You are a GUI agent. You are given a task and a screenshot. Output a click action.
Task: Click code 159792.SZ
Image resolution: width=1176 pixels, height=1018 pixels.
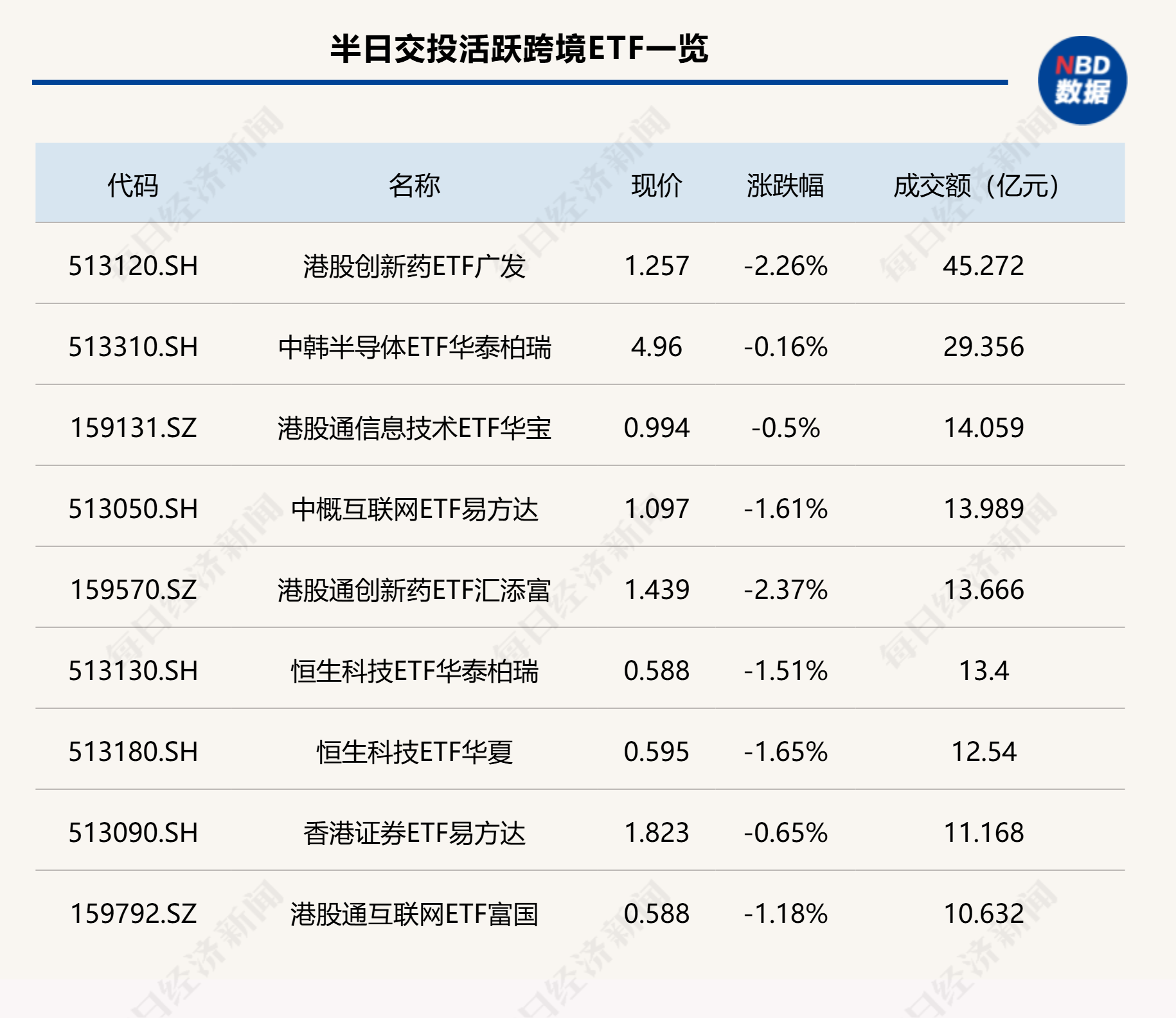[133, 914]
